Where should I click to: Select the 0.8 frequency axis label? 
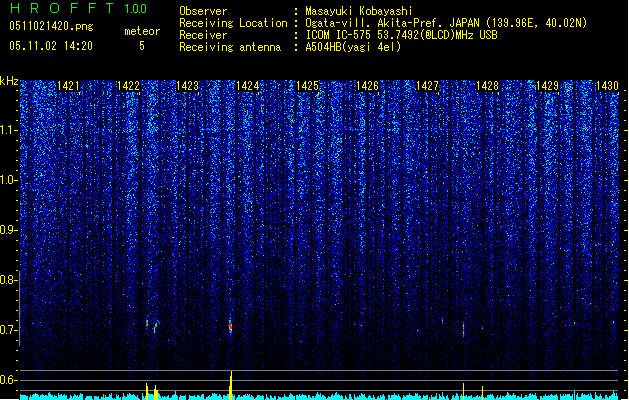pos(8,280)
